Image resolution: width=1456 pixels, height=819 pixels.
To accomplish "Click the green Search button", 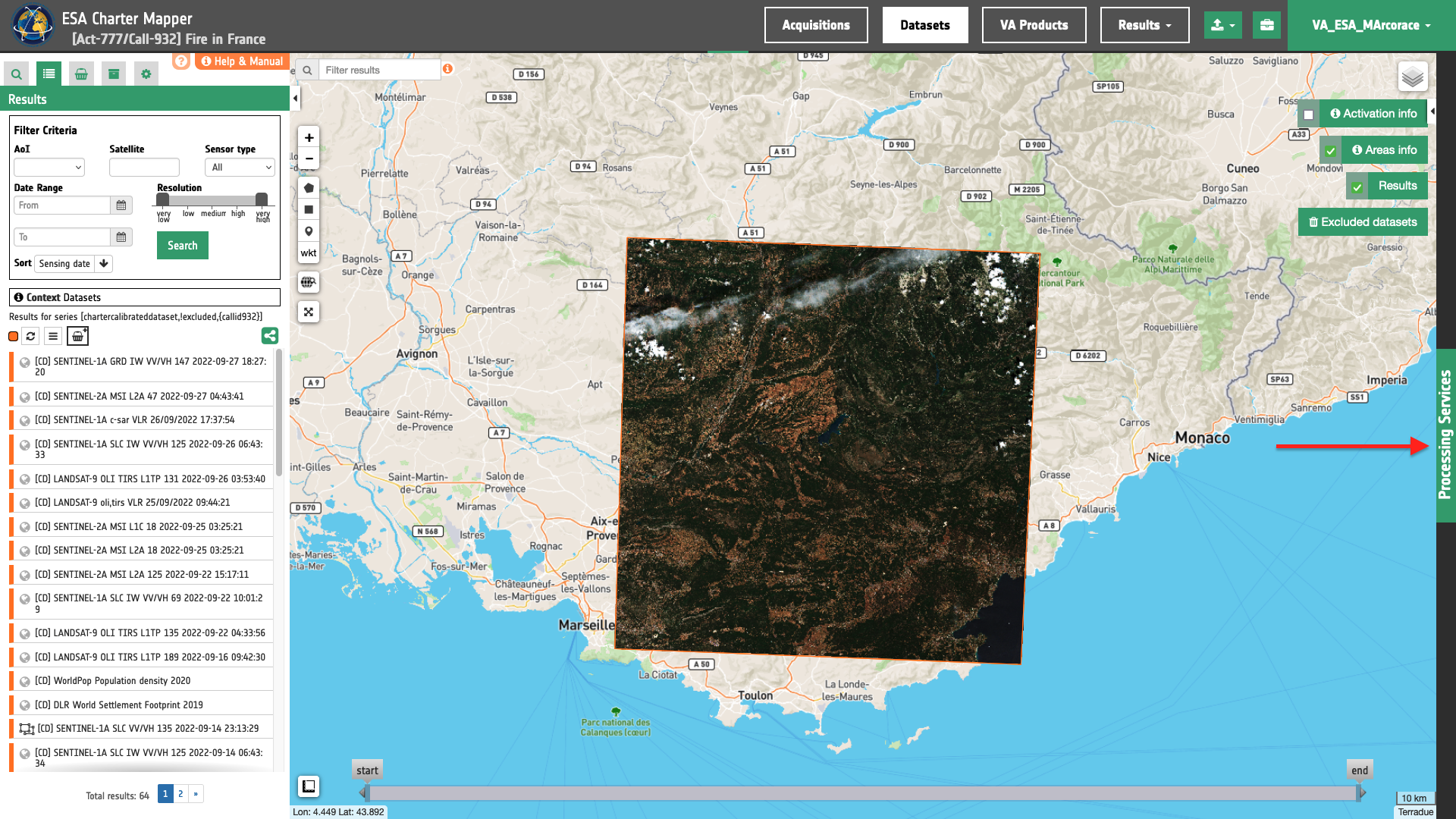I will [183, 246].
